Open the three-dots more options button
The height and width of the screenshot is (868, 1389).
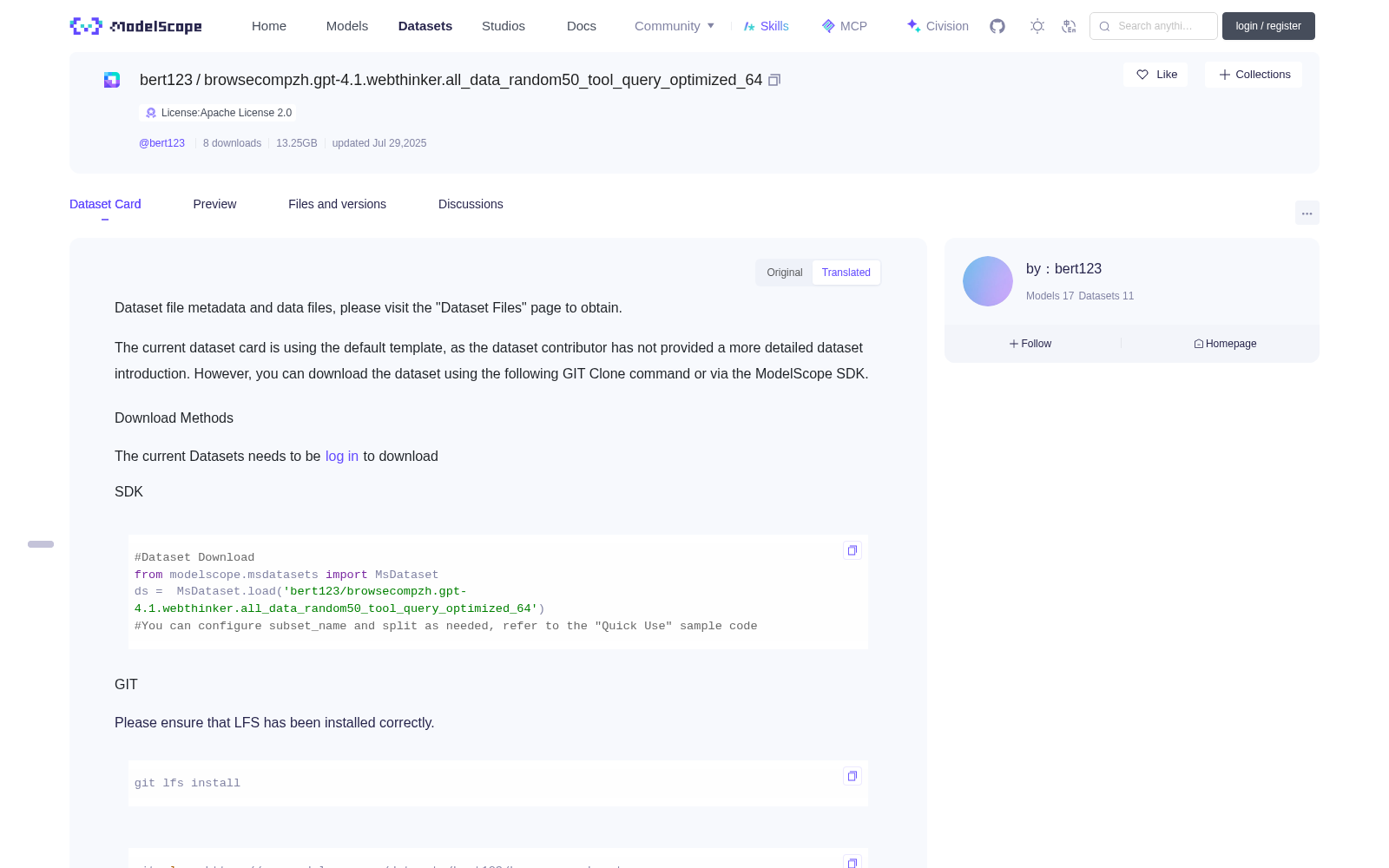click(x=1307, y=213)
